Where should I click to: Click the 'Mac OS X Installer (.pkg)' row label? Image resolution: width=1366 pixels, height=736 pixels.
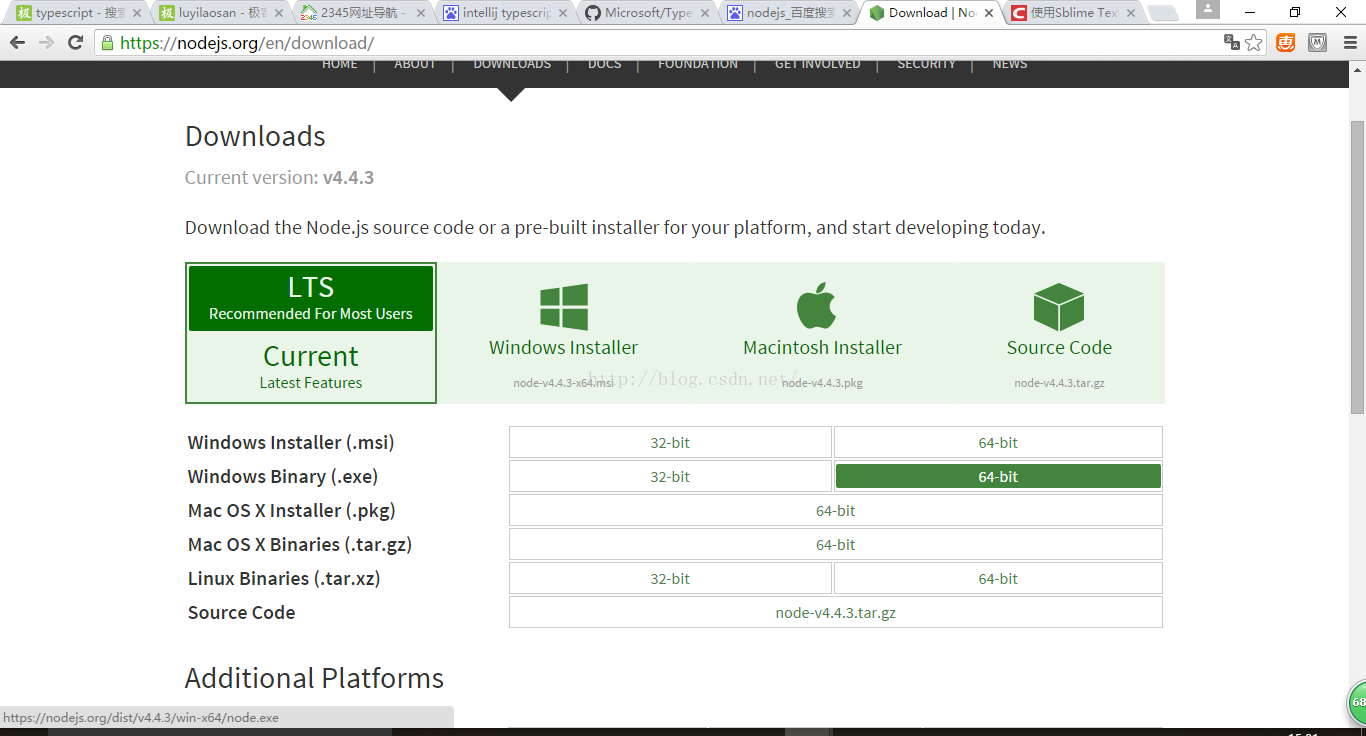pos(292,510)
